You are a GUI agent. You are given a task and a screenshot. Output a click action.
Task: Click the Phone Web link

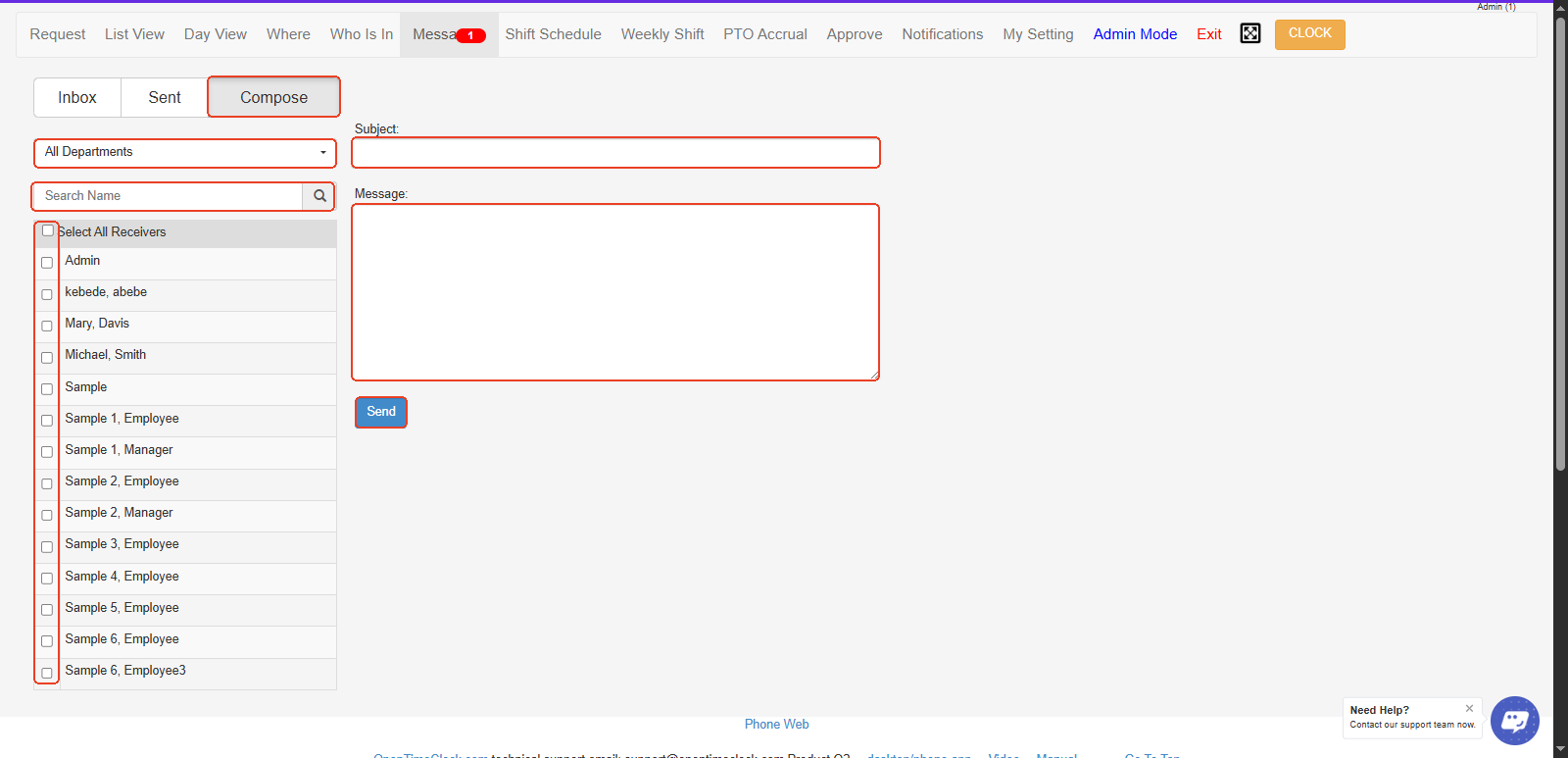[776, 725]
